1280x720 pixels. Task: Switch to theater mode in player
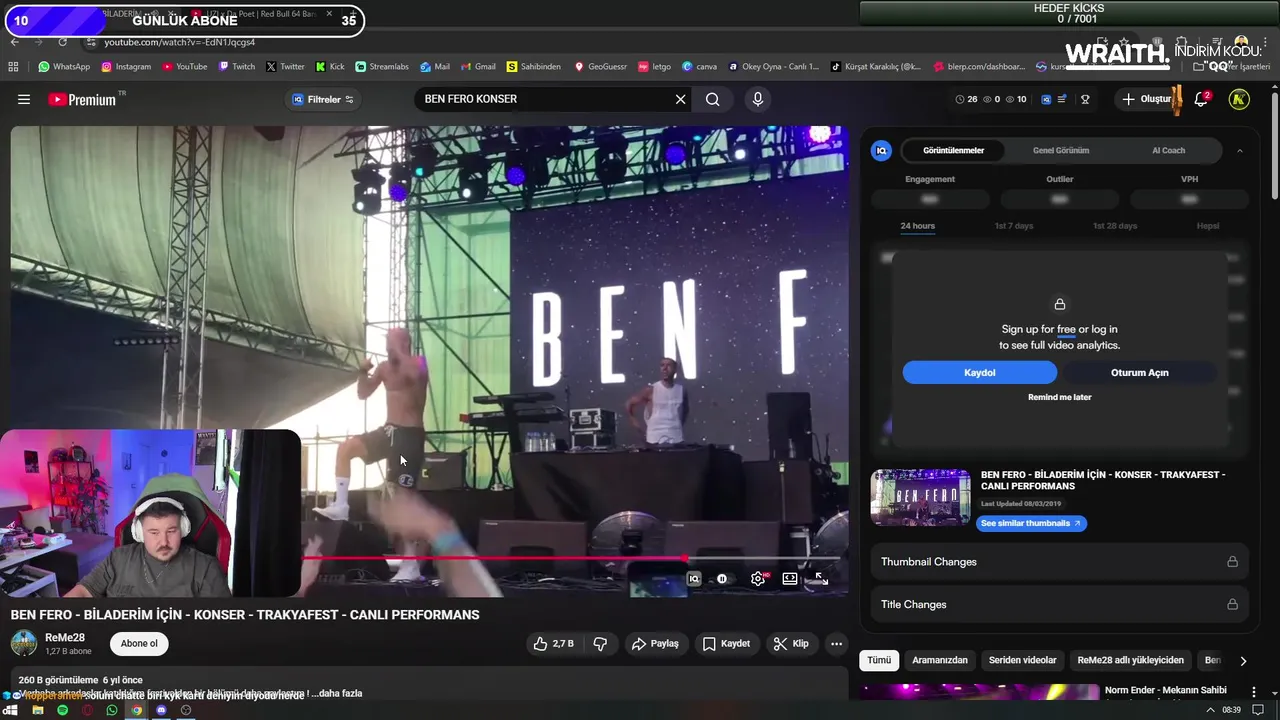[790, 579]
